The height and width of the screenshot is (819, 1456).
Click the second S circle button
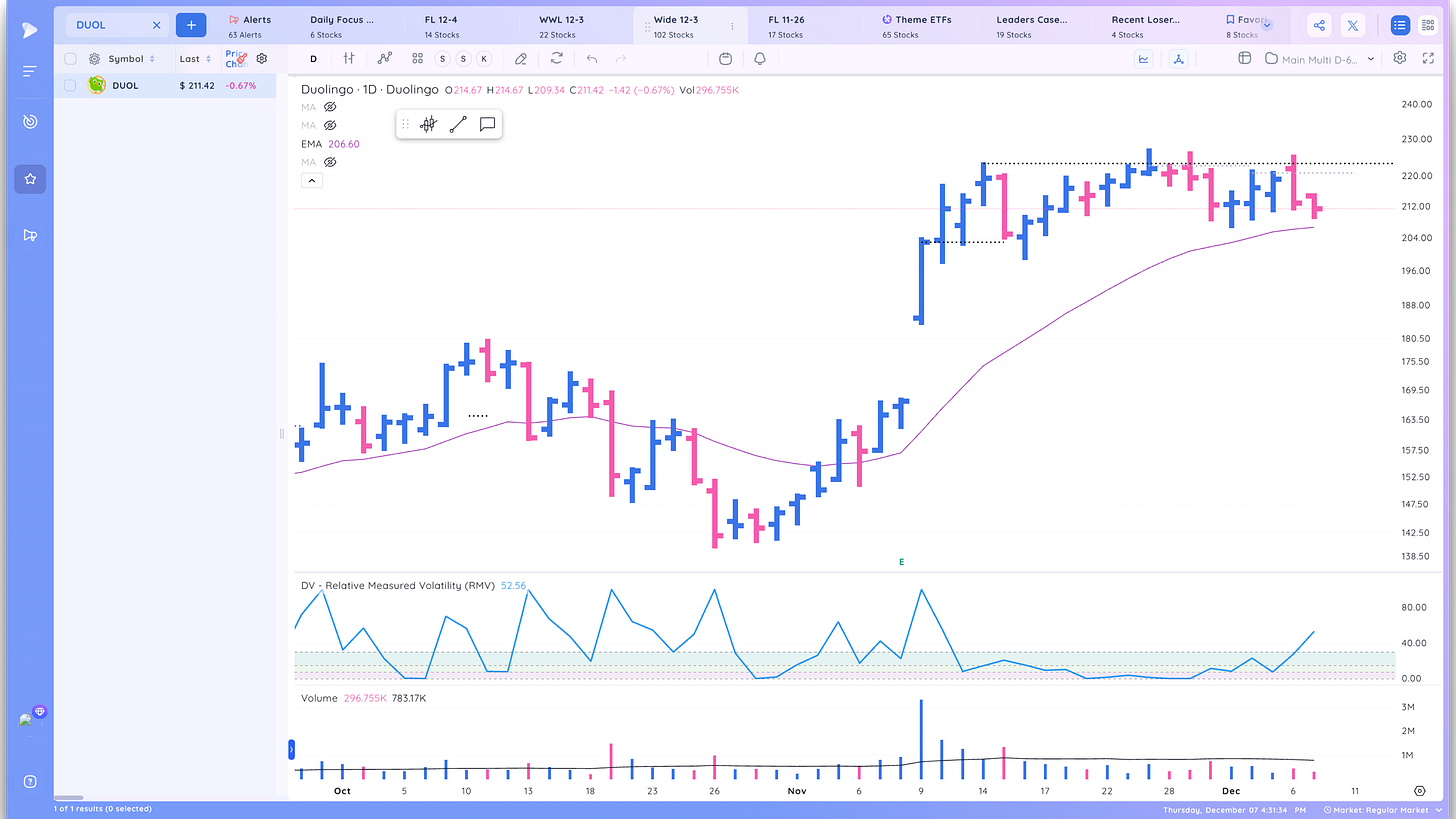[463, 59]
